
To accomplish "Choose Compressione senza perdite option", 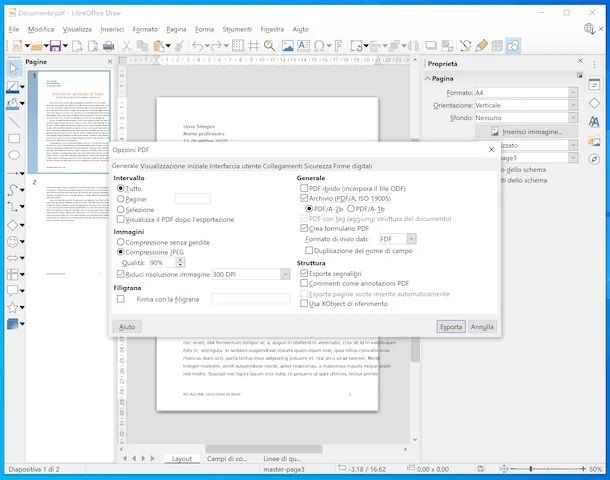I will point(121,242).
